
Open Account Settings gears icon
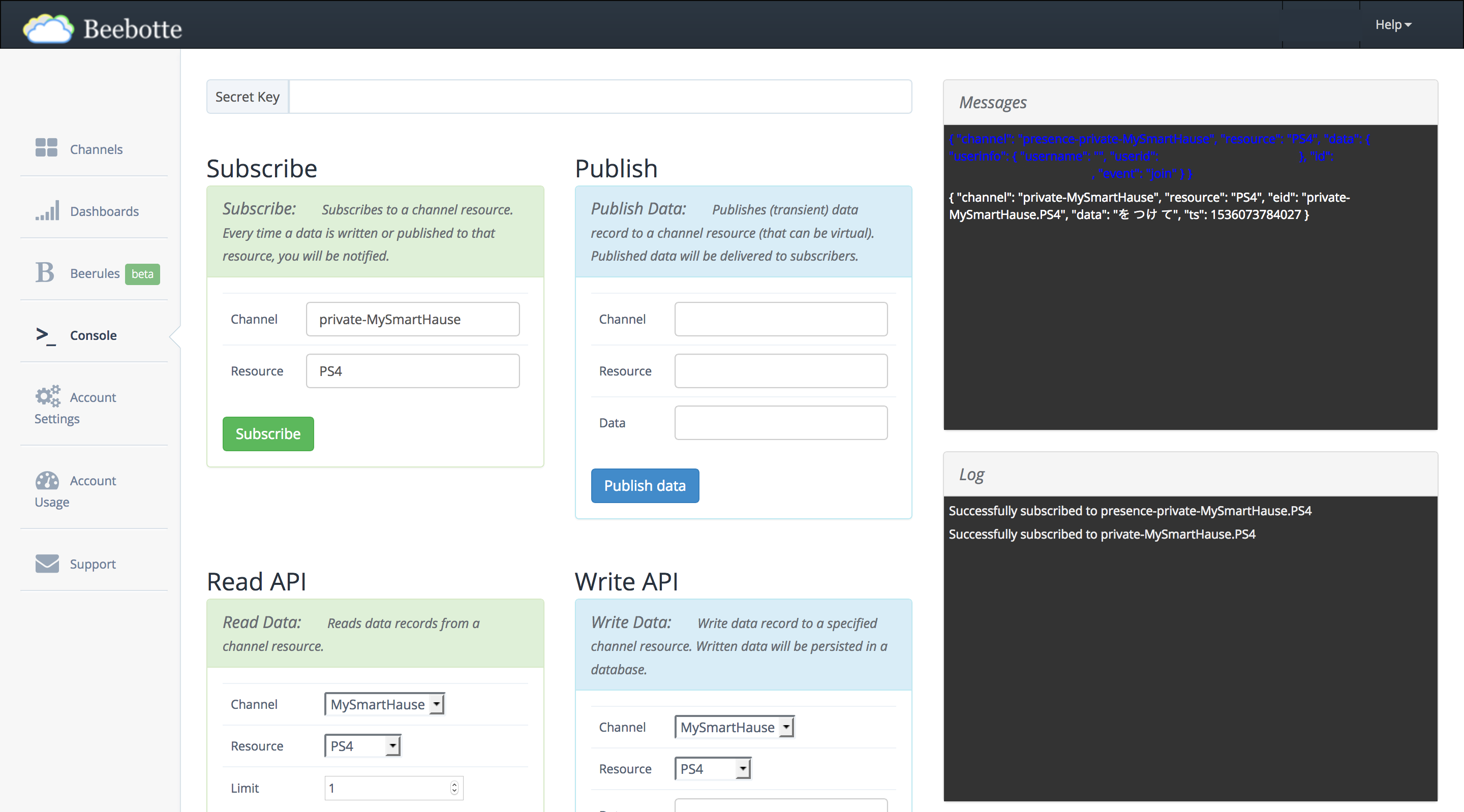coord(48,397)
